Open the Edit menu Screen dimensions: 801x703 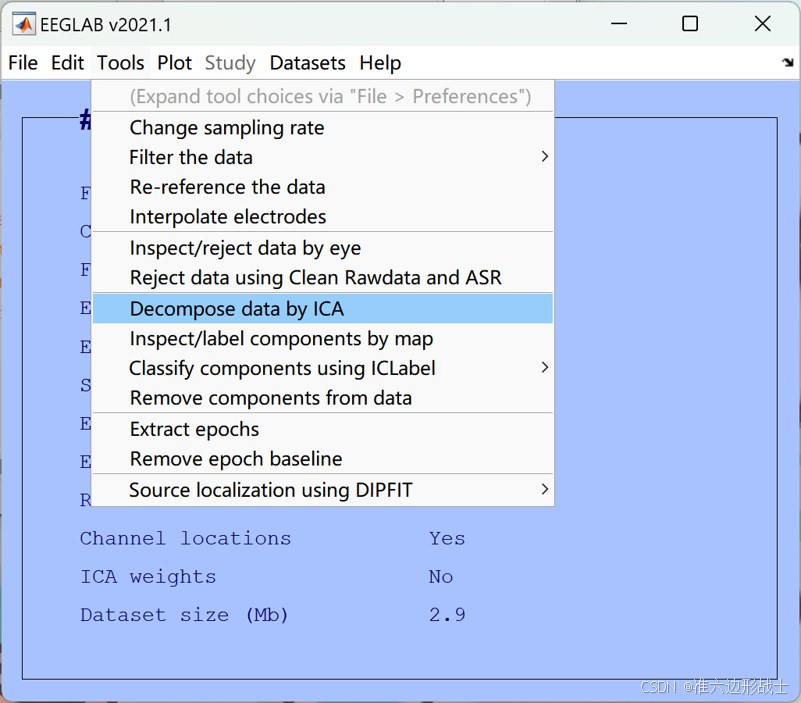[x=67, y=63]
